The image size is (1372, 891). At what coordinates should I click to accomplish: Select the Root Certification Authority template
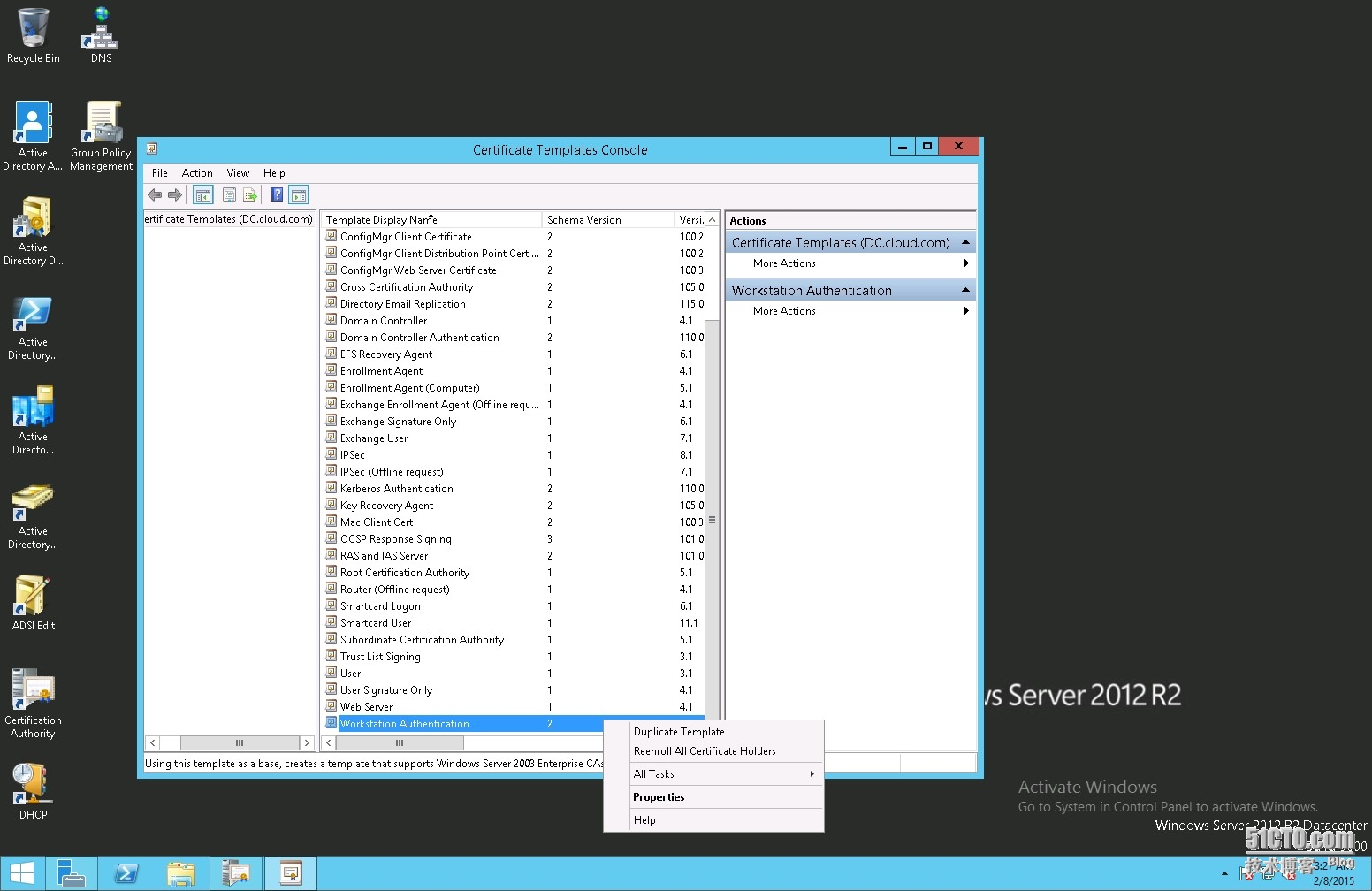(405, 573)
